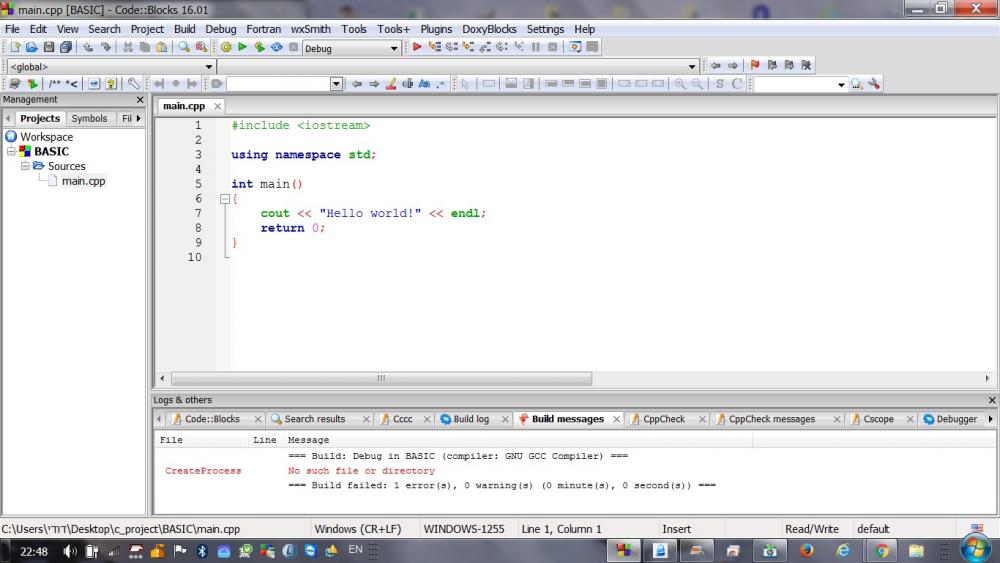1000x563 pixels.
Task: Click the Cut scissors icon
Action: point(128,47)
